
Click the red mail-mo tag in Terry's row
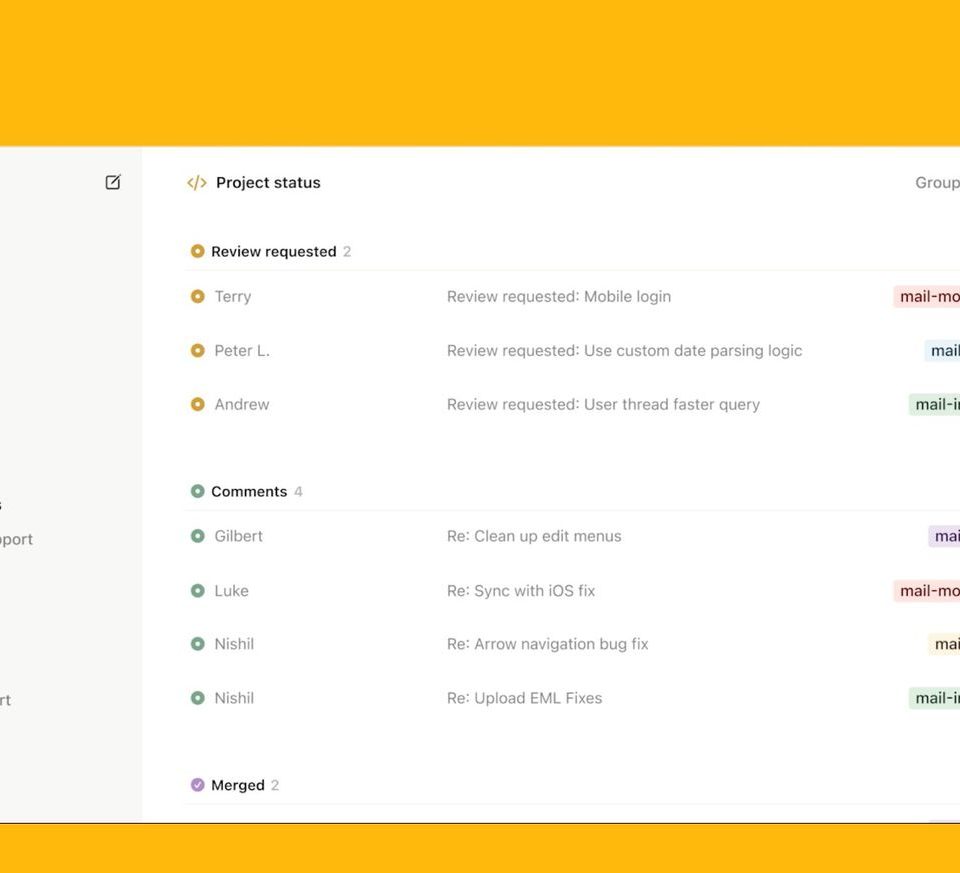click(x=928, y=297)
